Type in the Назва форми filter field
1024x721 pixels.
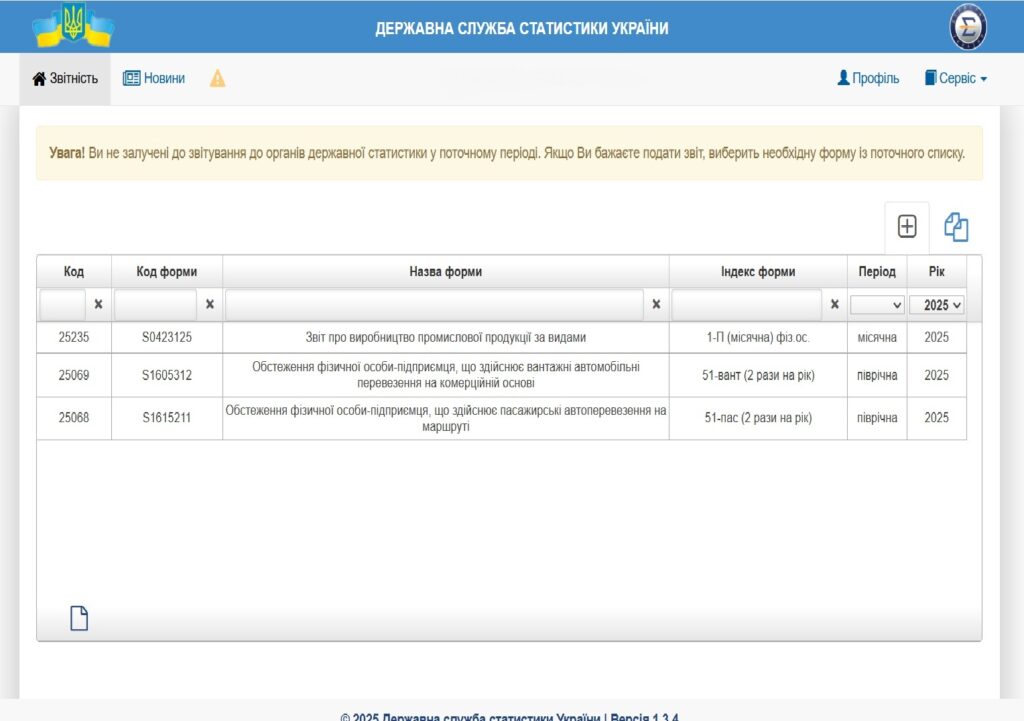coord(434,305)
